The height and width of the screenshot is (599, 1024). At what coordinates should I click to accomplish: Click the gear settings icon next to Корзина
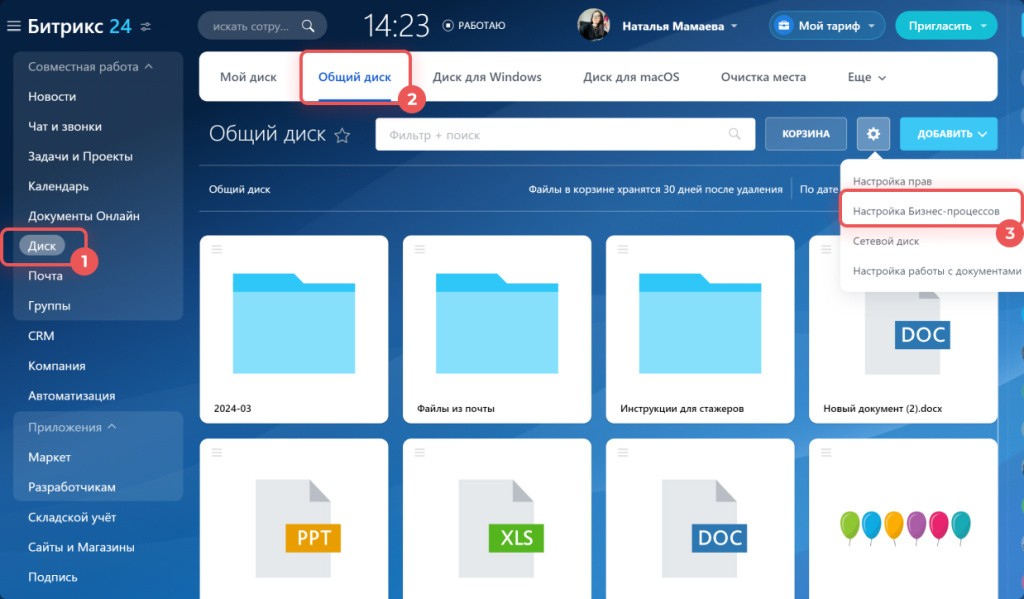click(873, 133)
